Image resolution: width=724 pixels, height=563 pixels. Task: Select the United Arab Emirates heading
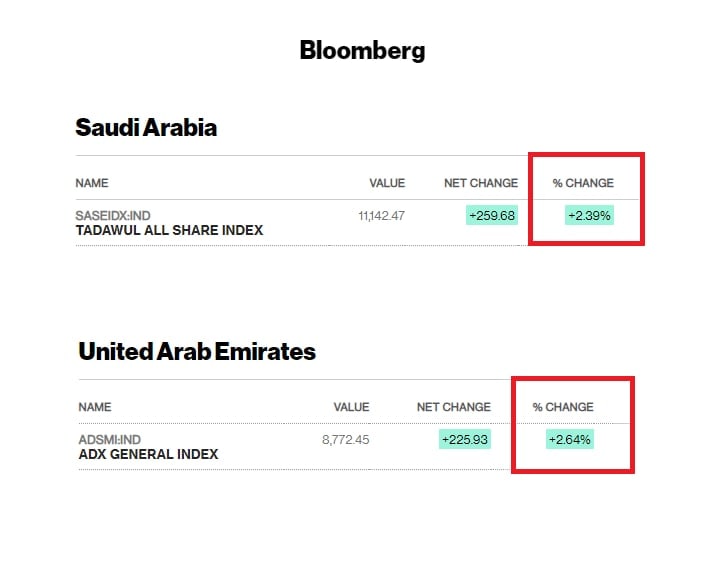click(197, 351)
